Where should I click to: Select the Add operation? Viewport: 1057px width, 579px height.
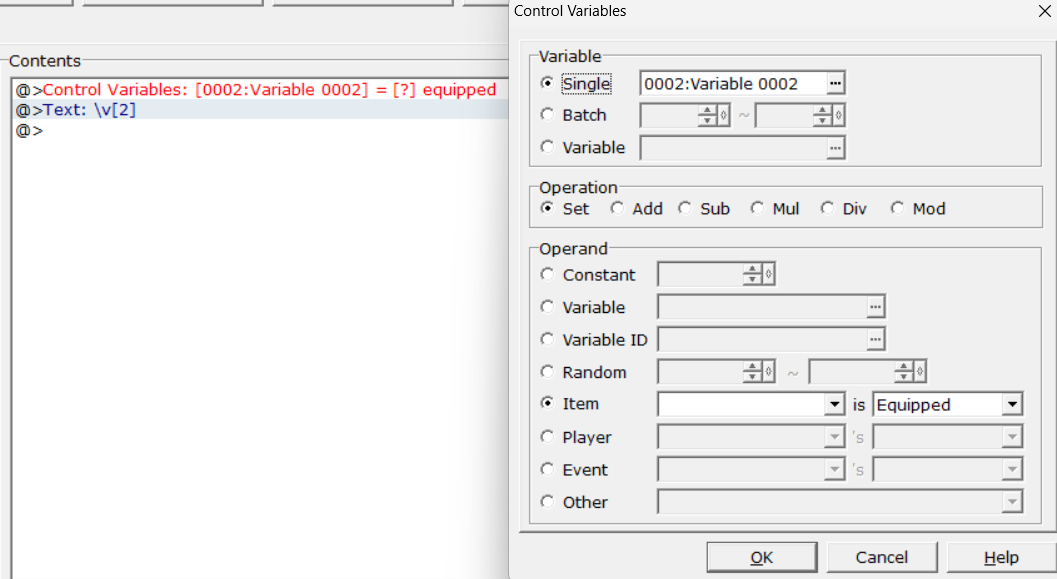[x=618, y=208]
